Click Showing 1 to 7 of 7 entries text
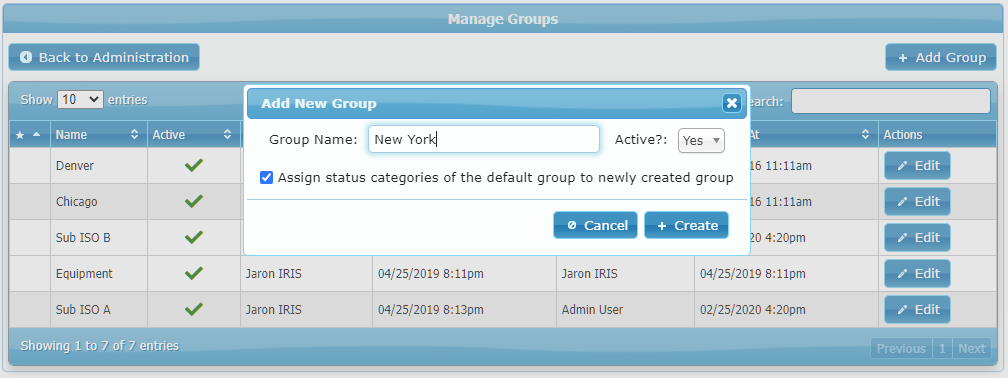Image resolution: width=1008 pixels, height=378 pixels. (x=100, y=346)
